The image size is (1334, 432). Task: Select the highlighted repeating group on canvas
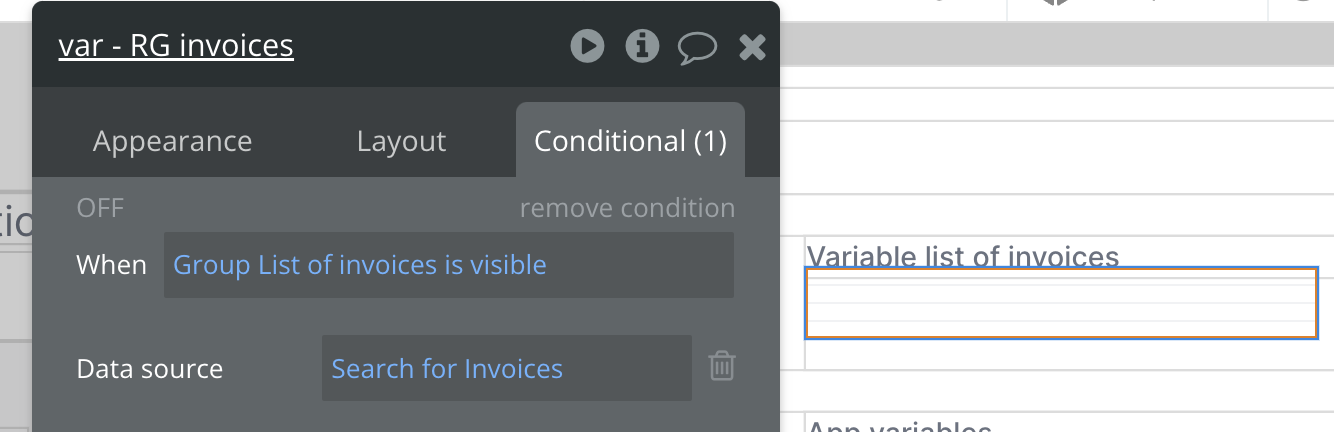(x=1061, y=303)
